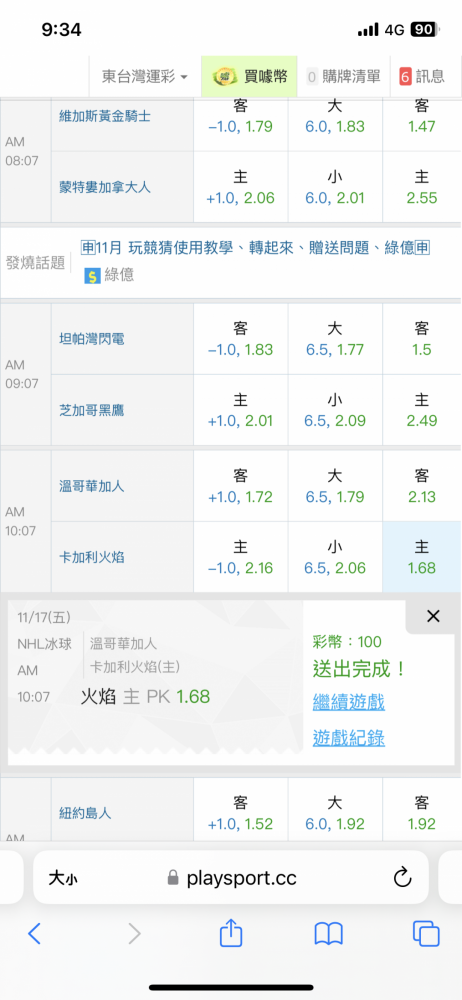Open the 11月 玩競猜使用教學 hot topic link
The image size is (462, 1000).
point(255,248)
